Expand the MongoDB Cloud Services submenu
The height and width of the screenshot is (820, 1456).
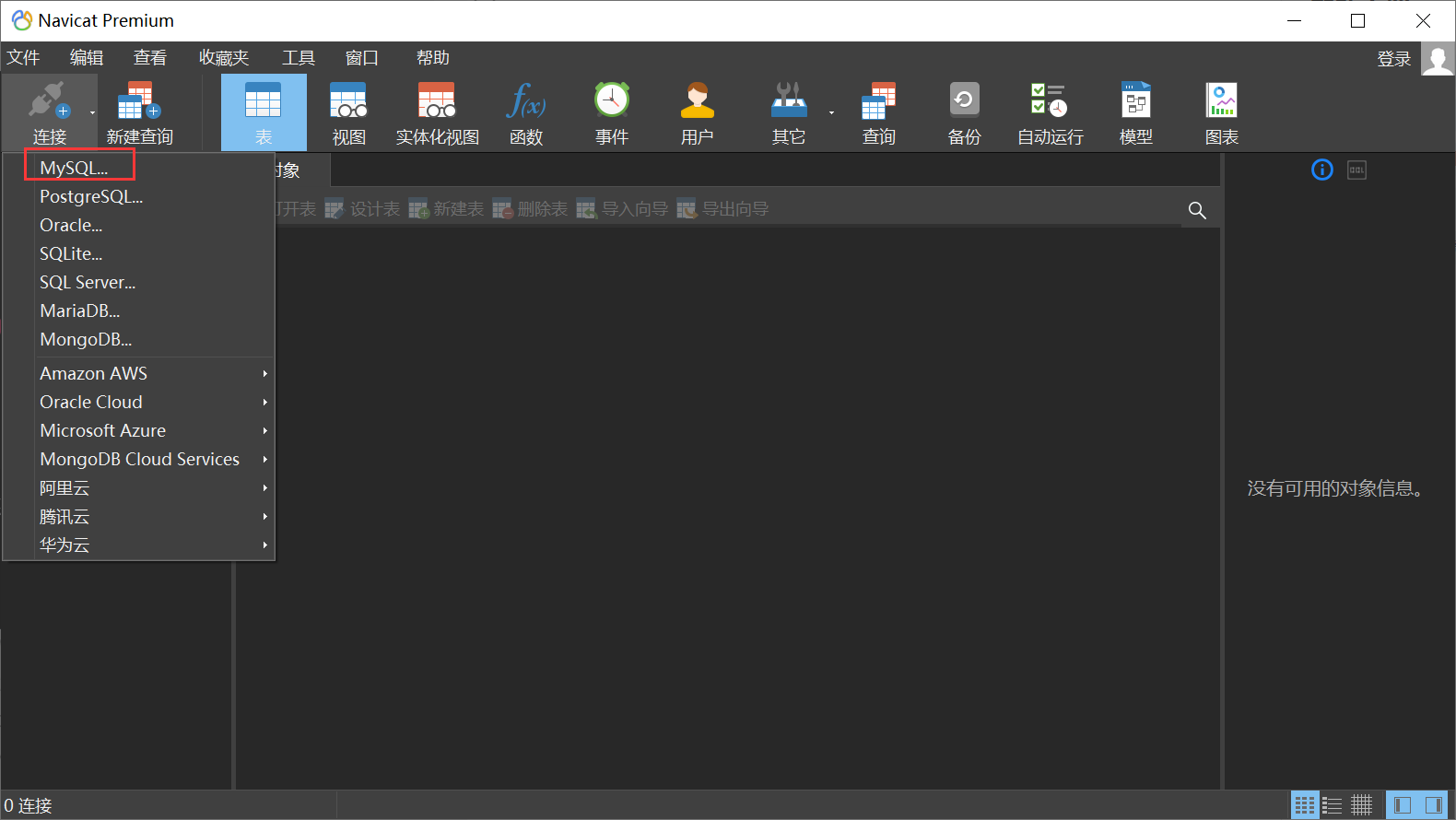tap(139, 459)
